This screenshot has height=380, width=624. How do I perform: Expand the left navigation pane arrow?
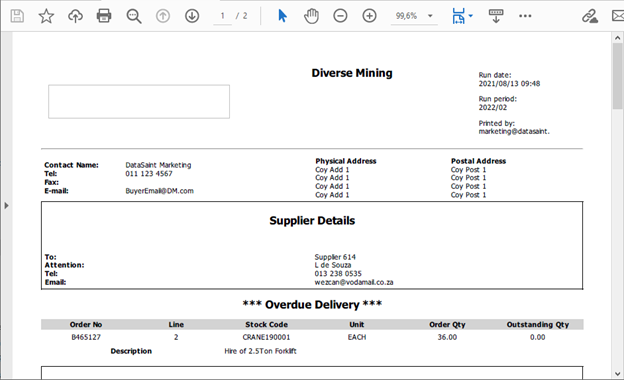tap(6, 206)
